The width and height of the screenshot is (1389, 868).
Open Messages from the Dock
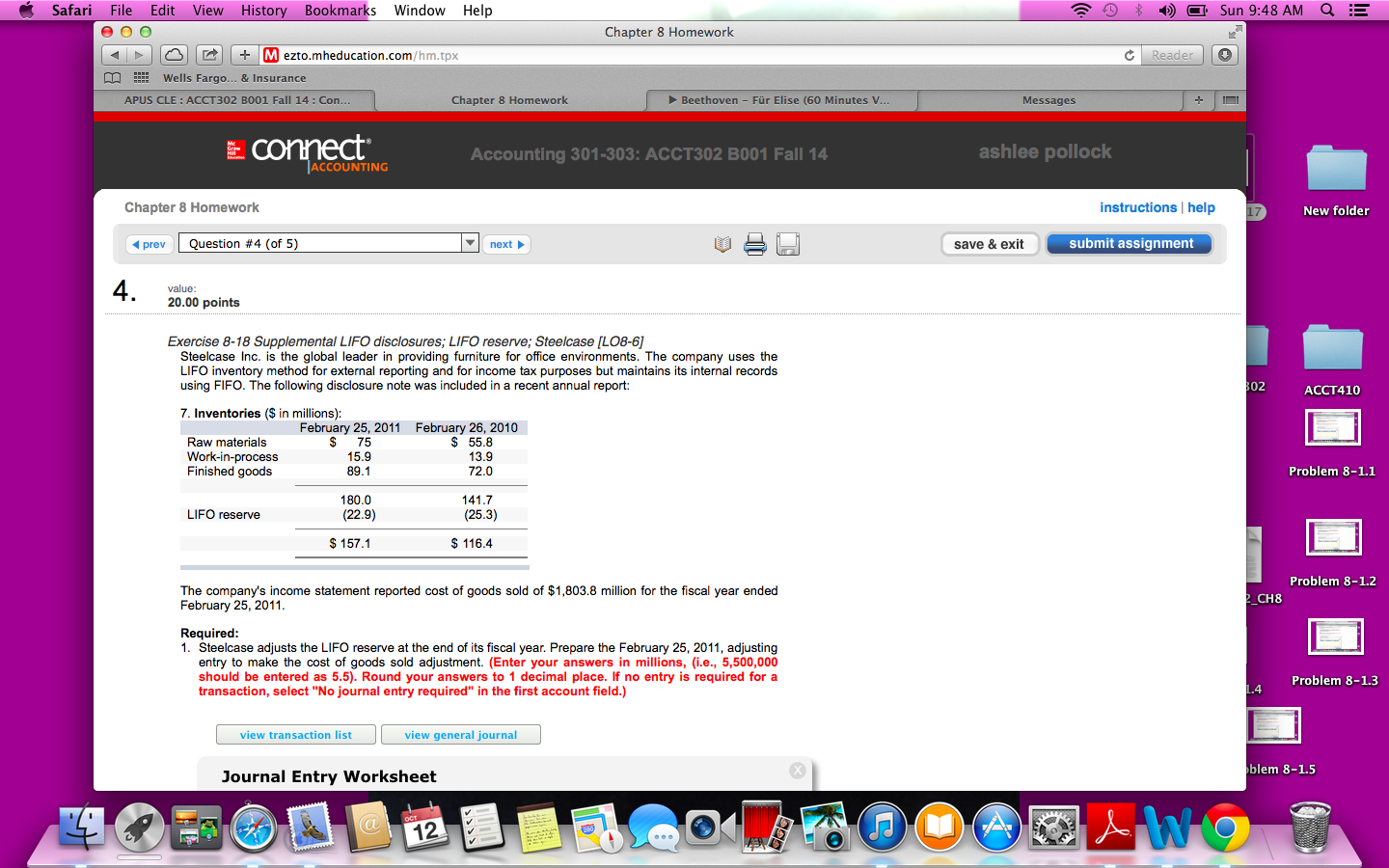[x=653, y=827]
